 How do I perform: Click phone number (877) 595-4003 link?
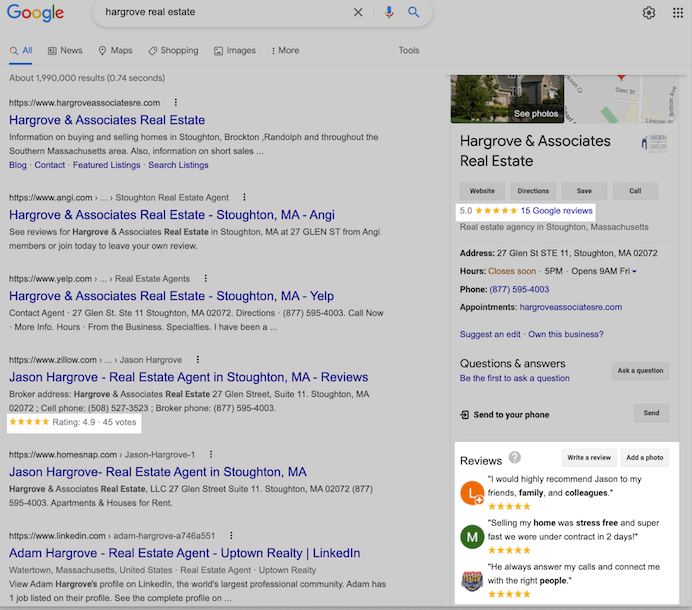(x=519, y=289)
